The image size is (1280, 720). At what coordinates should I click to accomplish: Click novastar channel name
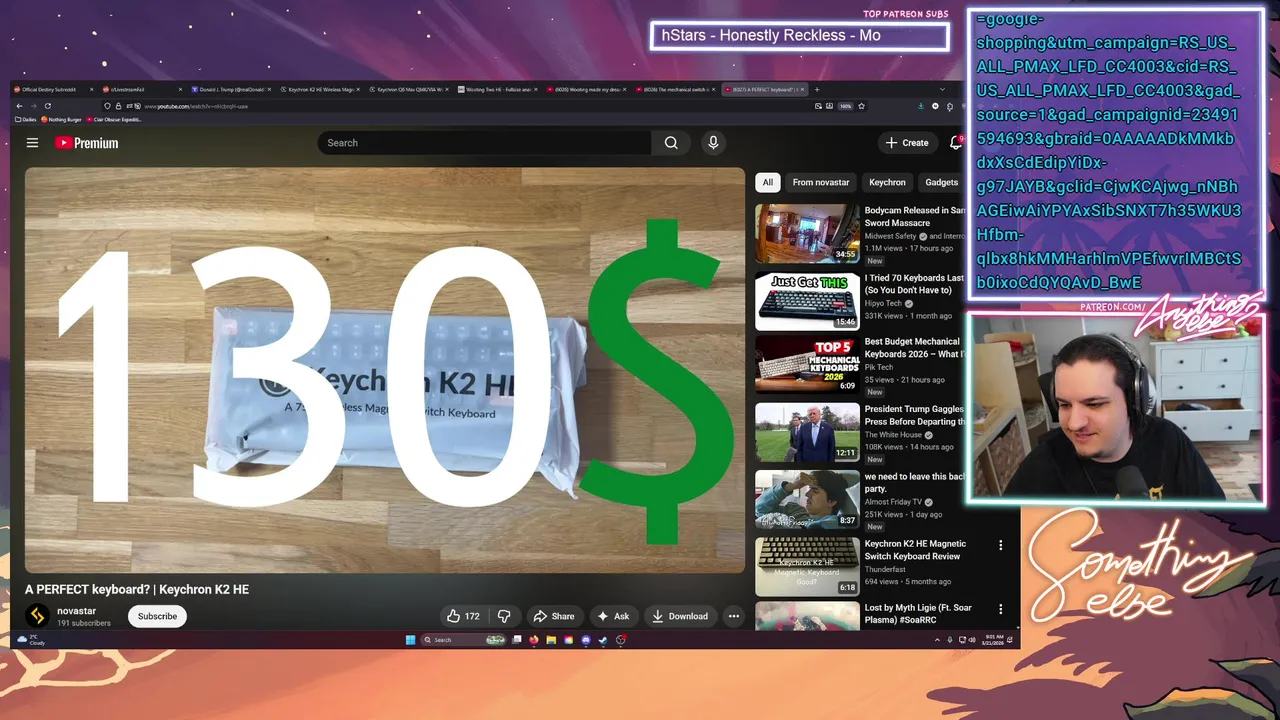77,611
